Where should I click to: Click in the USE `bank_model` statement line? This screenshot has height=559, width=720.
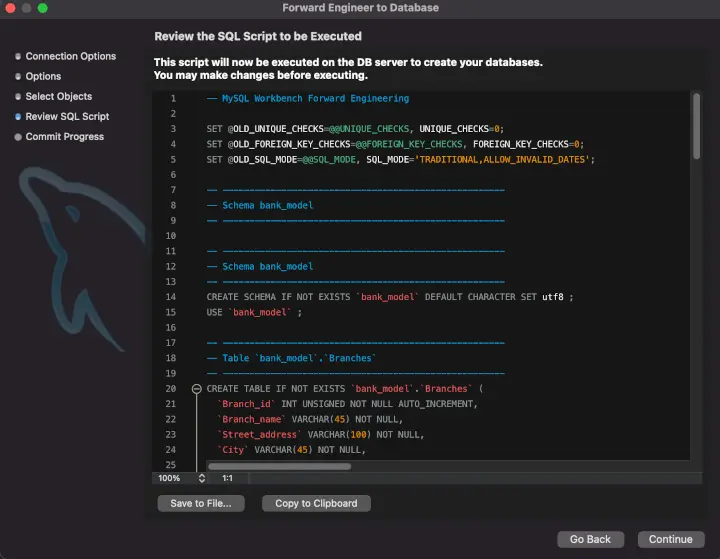click(x=253, y=312)
